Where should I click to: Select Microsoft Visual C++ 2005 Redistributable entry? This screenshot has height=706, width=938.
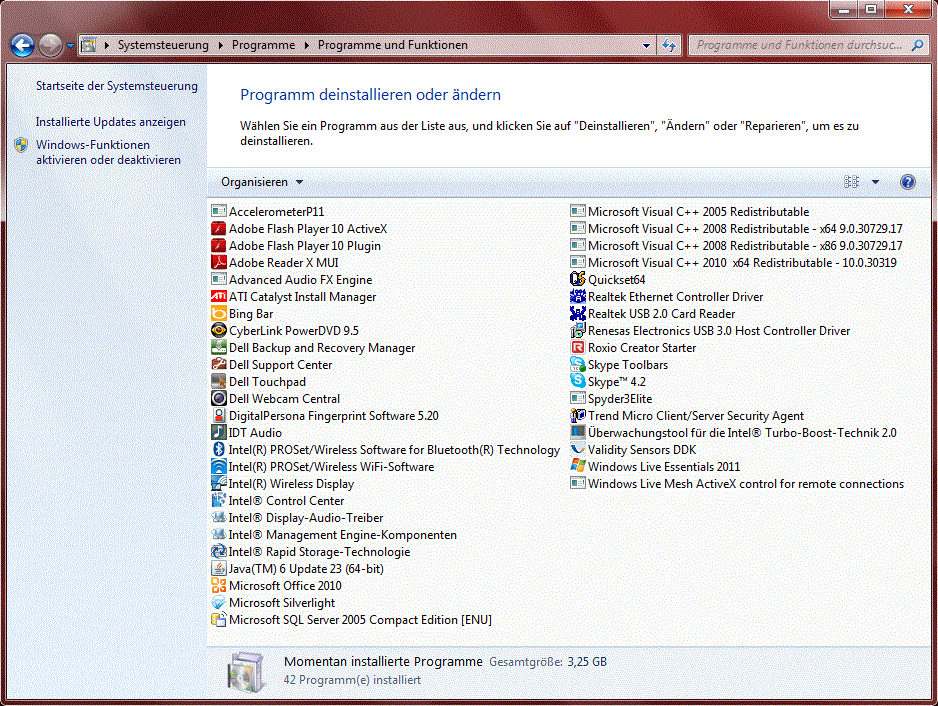click(690, 211)
